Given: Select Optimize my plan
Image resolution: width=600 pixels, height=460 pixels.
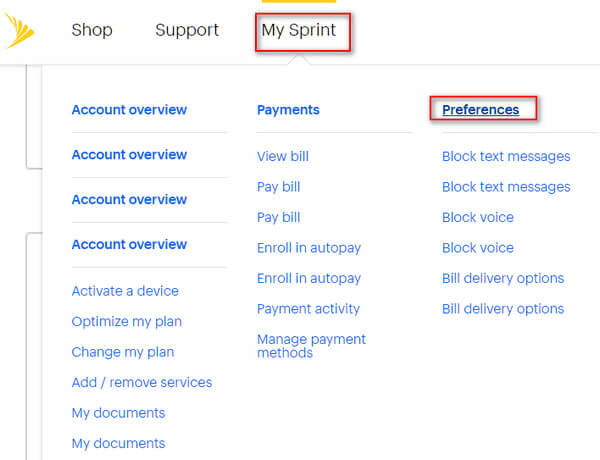Looking at the screenshot, I should point(127,321).
